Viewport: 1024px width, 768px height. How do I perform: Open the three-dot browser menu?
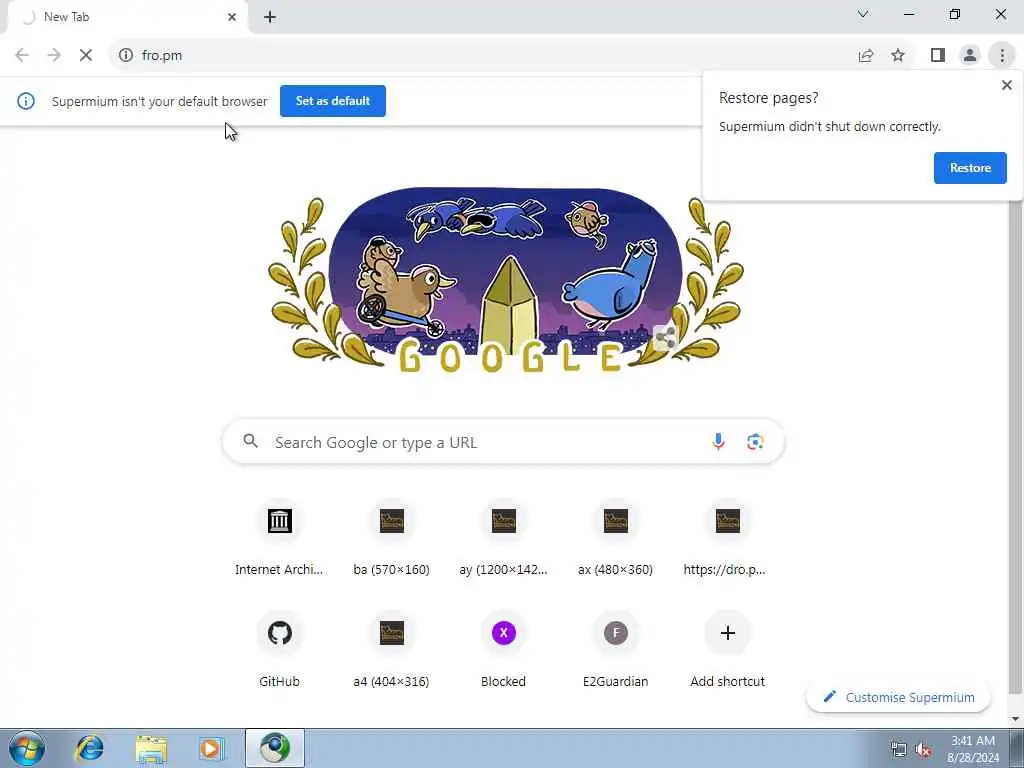1002,56
